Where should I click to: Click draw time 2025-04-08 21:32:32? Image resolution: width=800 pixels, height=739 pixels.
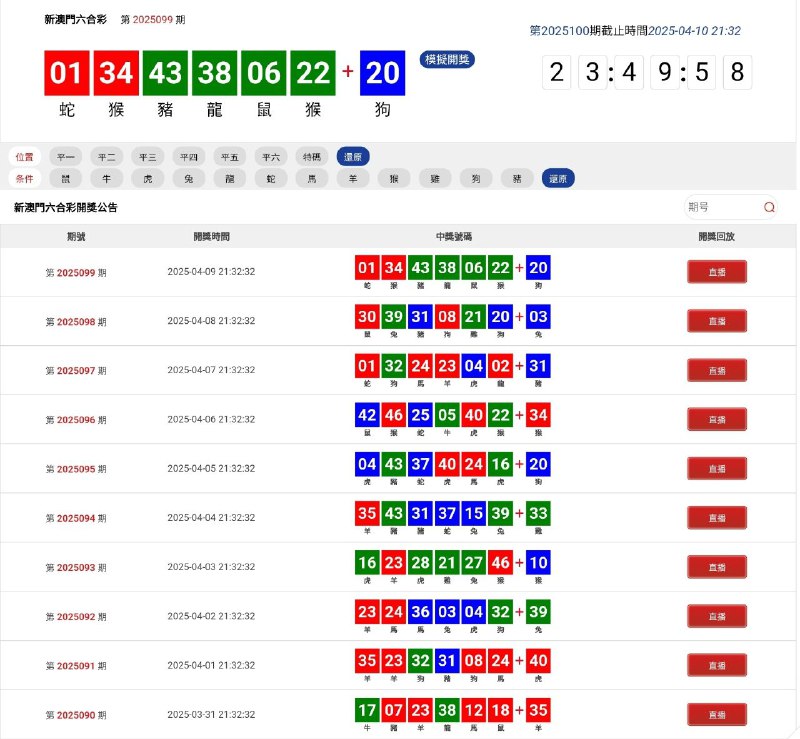click(x=211, y=321)
